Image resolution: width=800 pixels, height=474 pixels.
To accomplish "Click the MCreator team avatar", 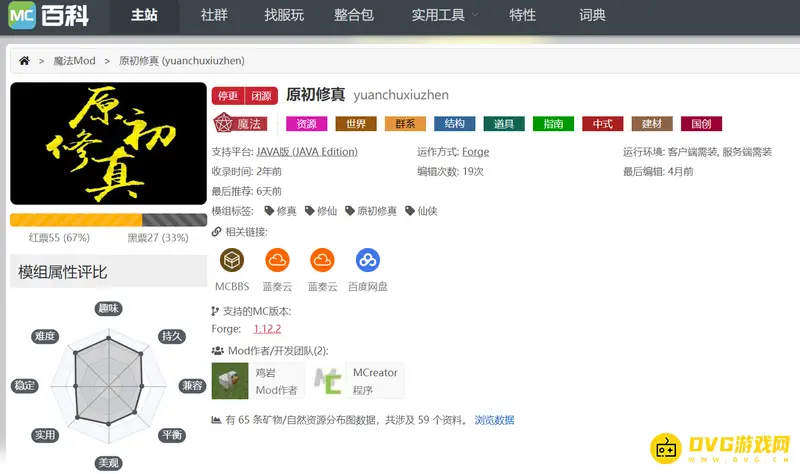I will click(x=329, y=381).
